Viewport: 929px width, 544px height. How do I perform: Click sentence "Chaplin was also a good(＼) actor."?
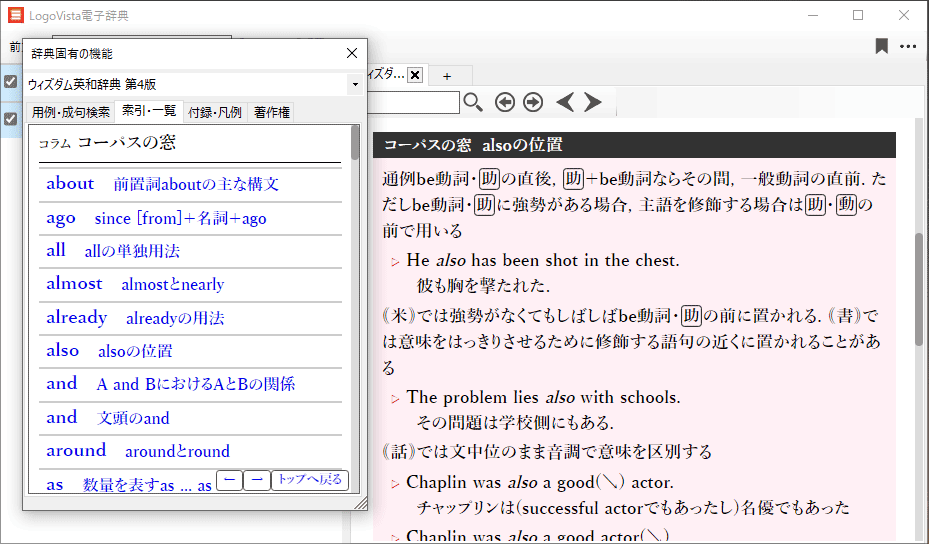click(x=540, y=482)
